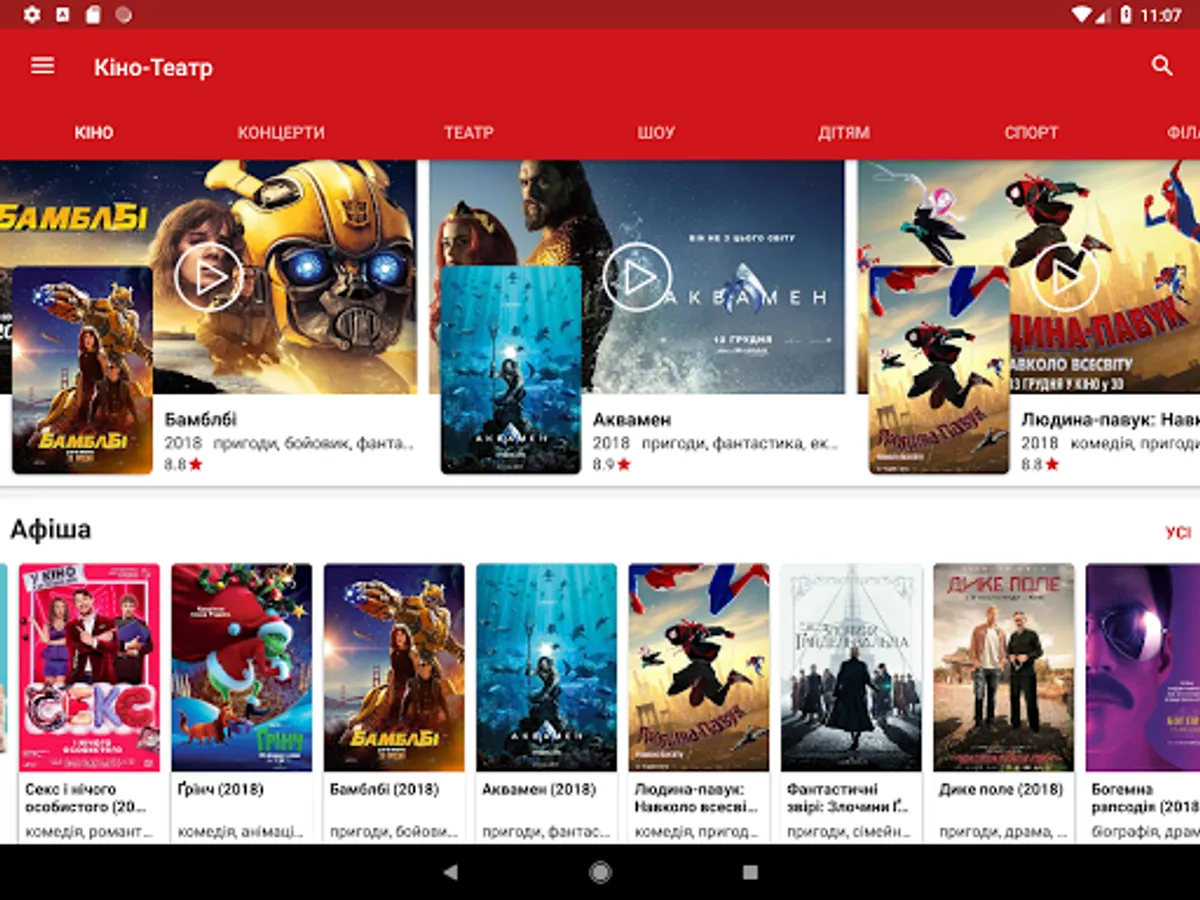The image size is (1200, 900).
Task: Tap the battery icon in status bar
Action: coord(1126,14)
